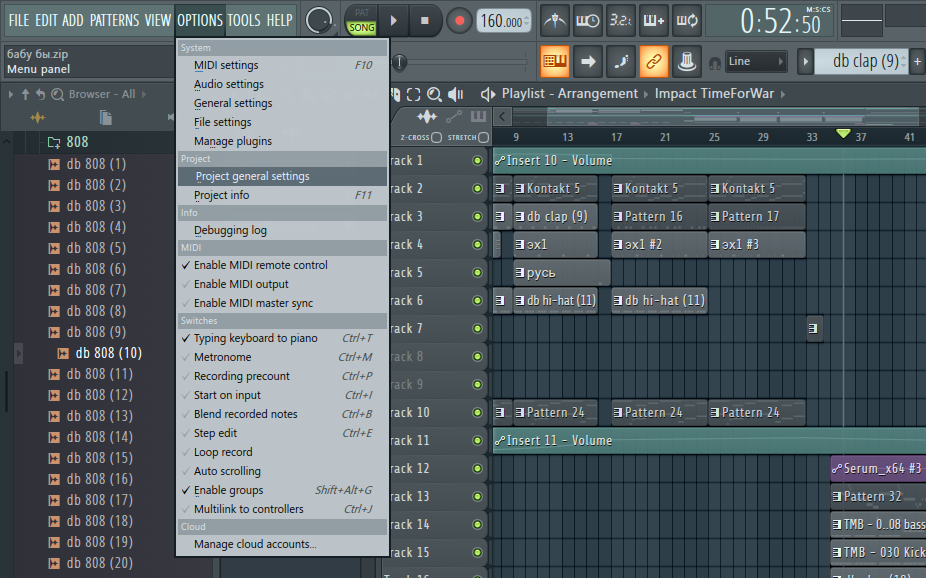This screenshot has width=926, height=578.
Task: Click the arrow auto-scroll toolbar icon
Action: tap(588, 61)
